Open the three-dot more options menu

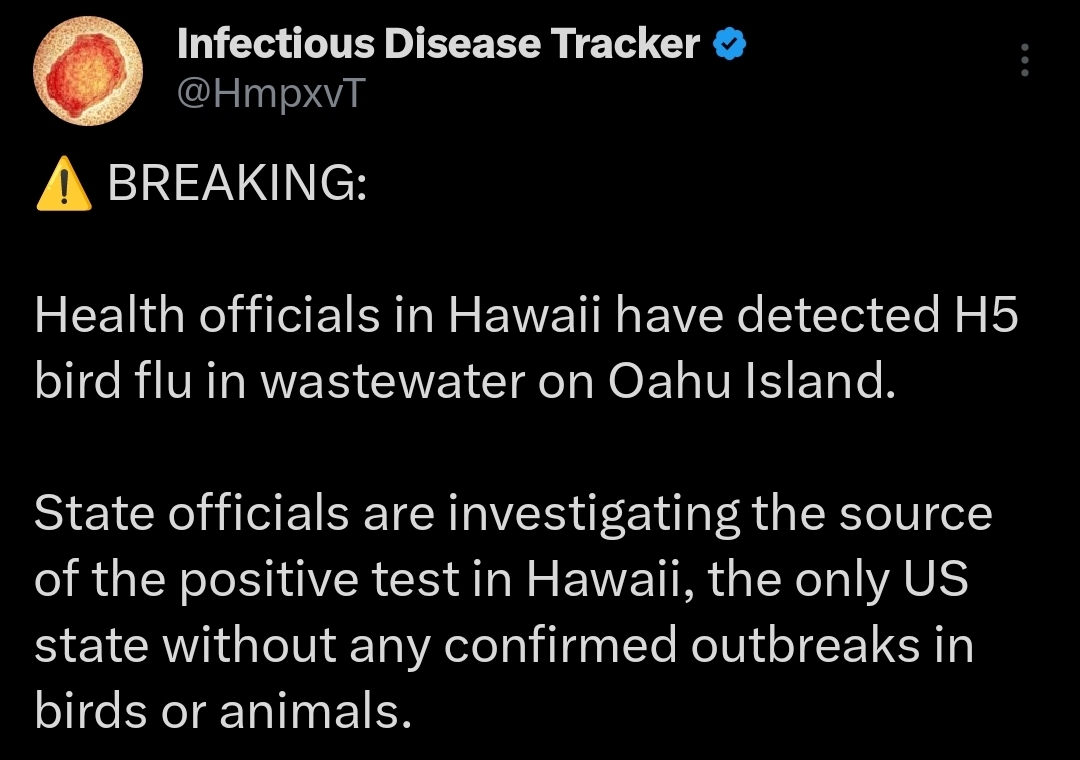[1024, 59]
